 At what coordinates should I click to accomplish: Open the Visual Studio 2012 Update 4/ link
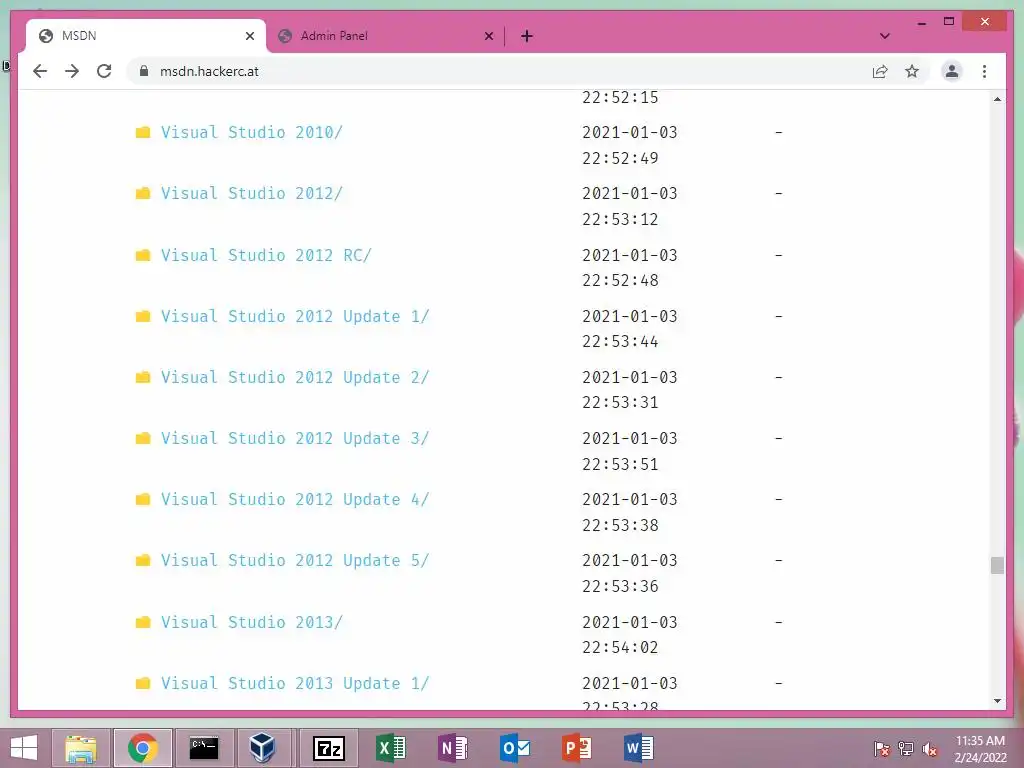[x=295, y=500]
